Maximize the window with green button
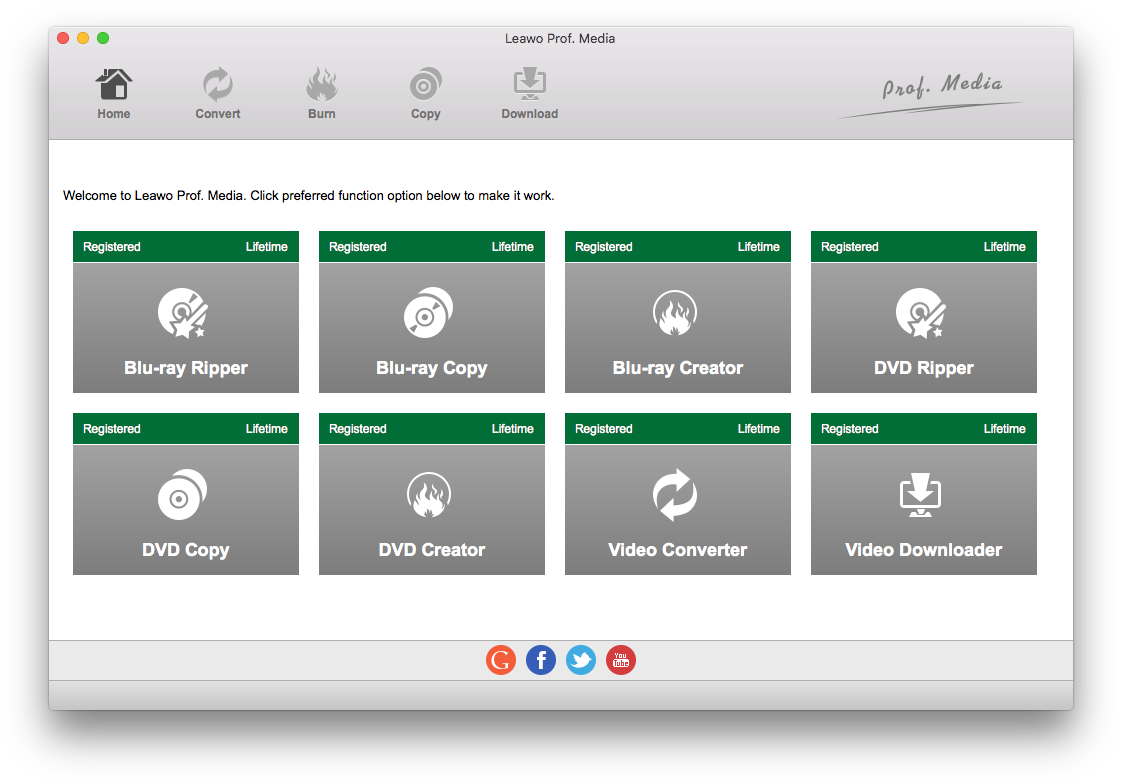The width and height of the screenshot is (1121, 784). click(103, 38)
